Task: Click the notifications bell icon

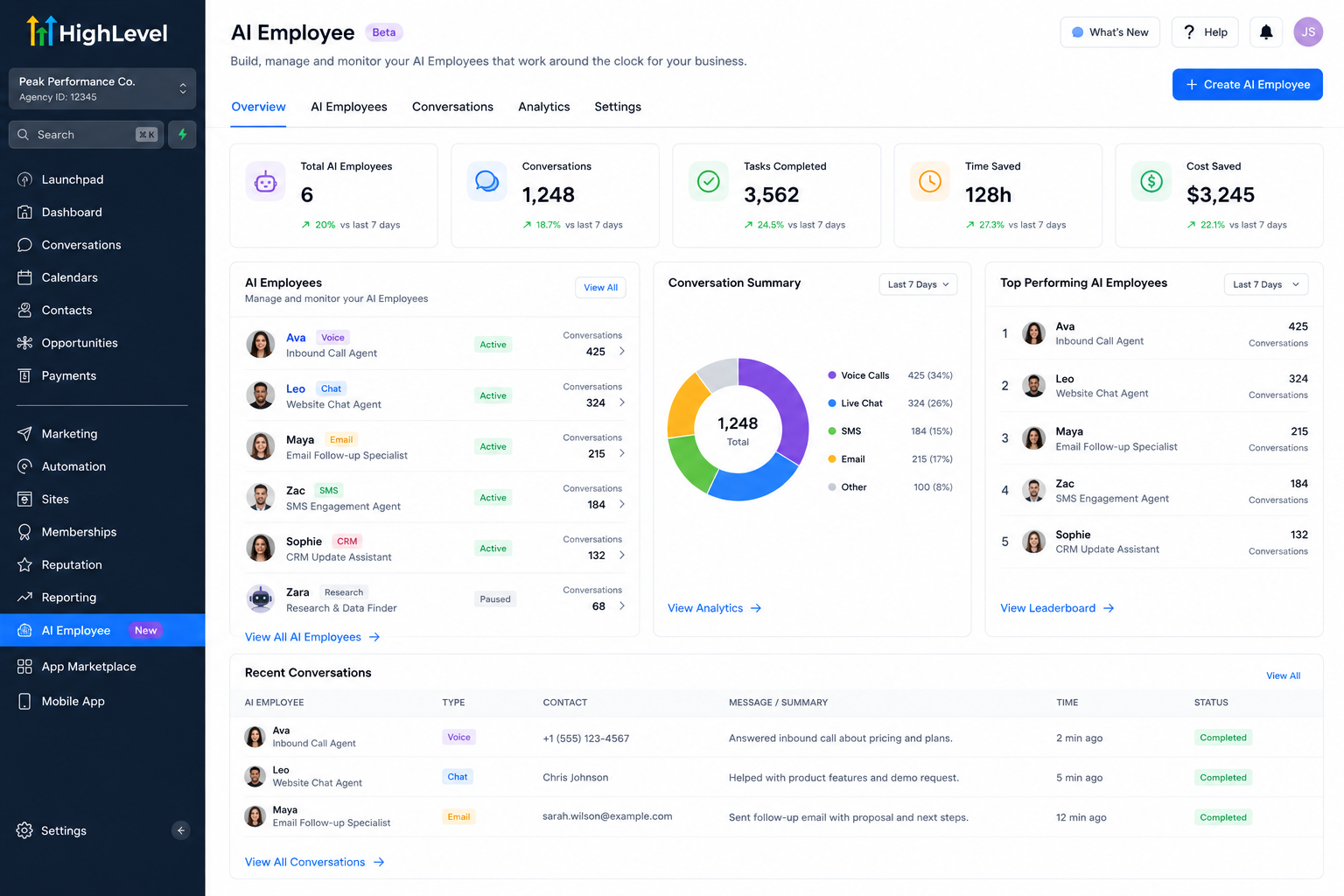Action: tap(1266, 32)
